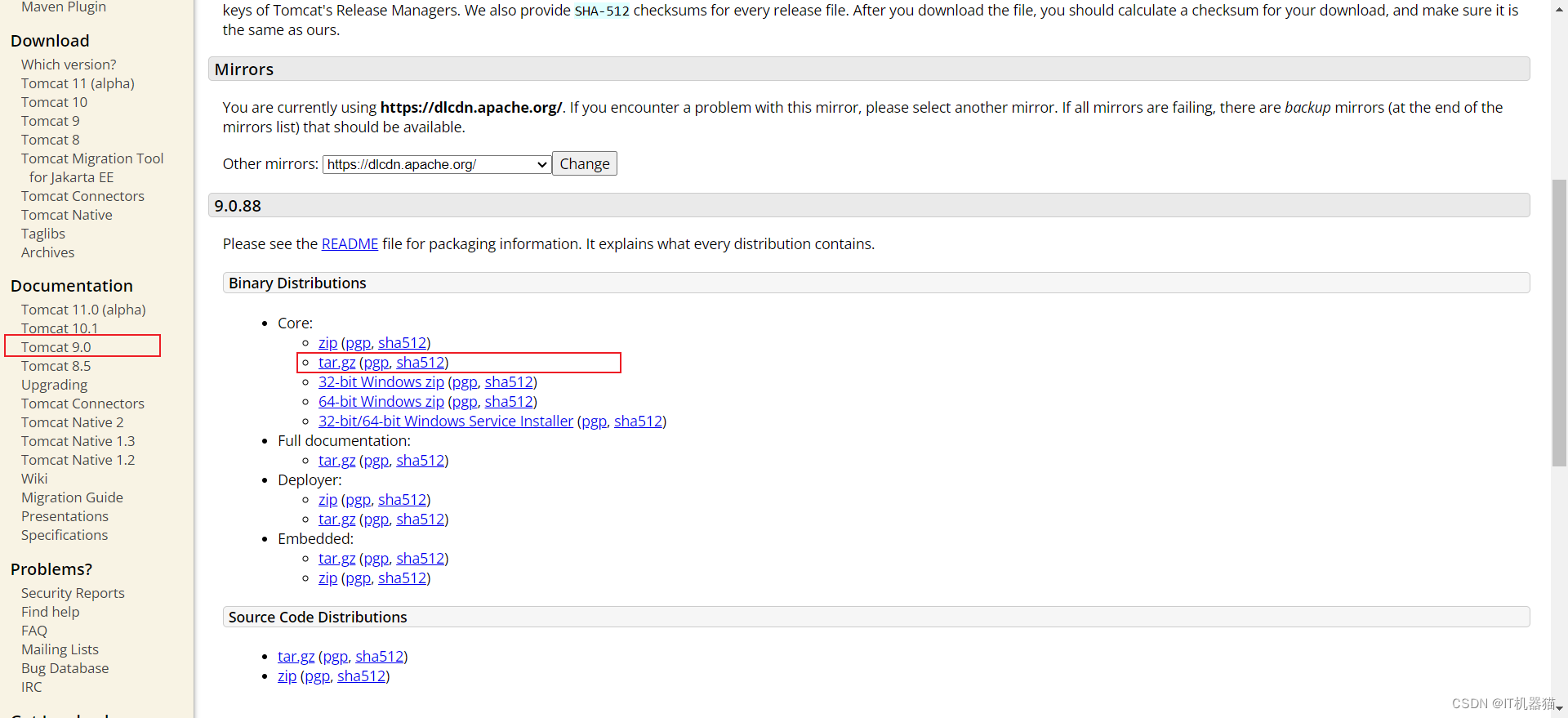Open Tomcat 10.1 documentation
The width and height of the screenshot is (1568, 718).
coord(60,328)
